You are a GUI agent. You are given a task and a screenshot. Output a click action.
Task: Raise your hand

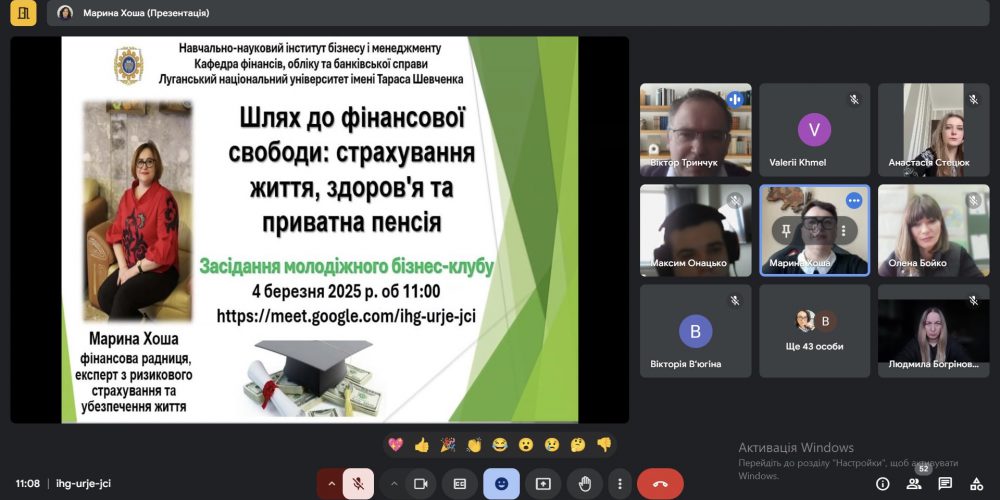coord(585,484)
